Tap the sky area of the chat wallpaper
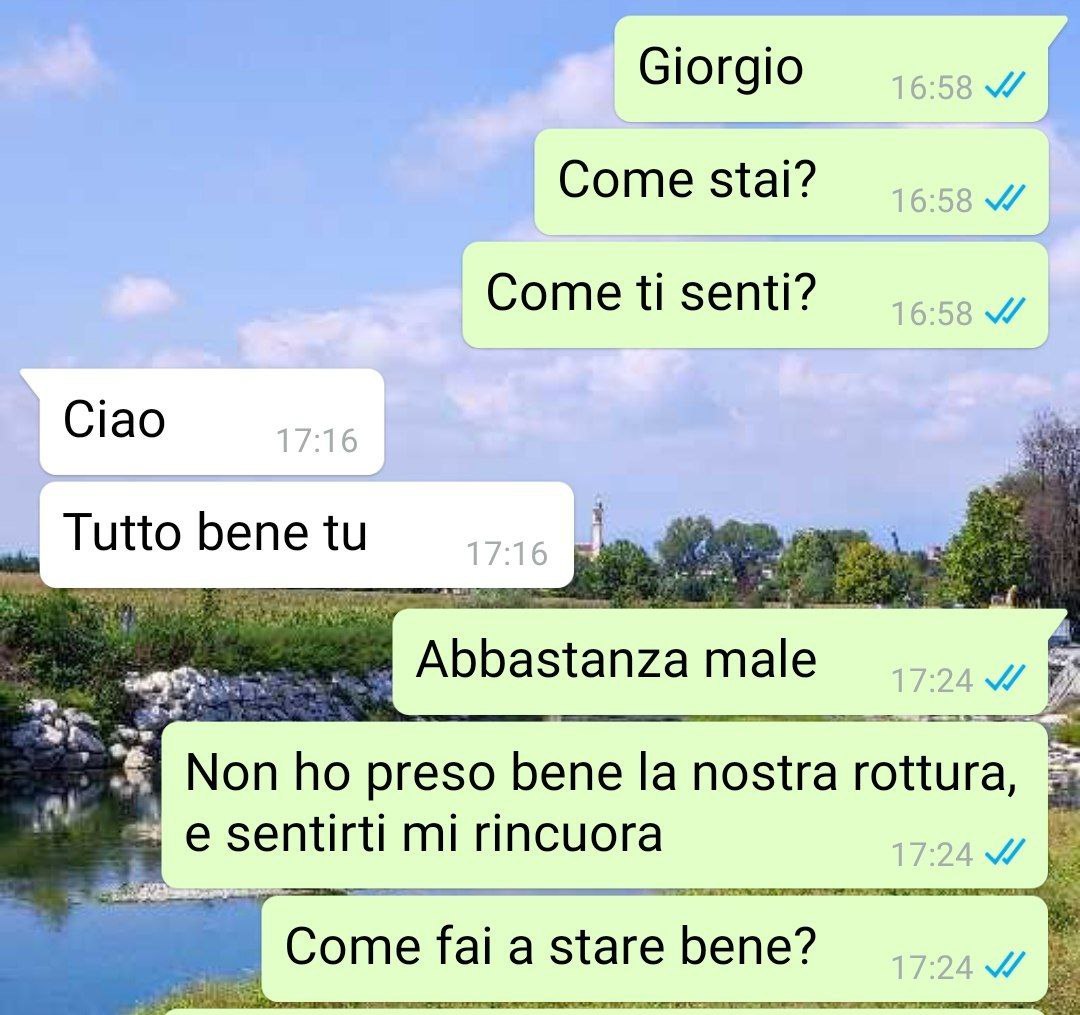Image resolution: width=1080 pixels, height=1015 pixels. point(276,172)
